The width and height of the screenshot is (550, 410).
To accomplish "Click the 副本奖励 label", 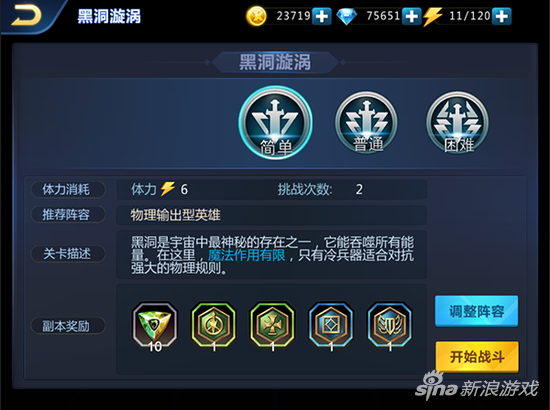I will tap(68, 326).
